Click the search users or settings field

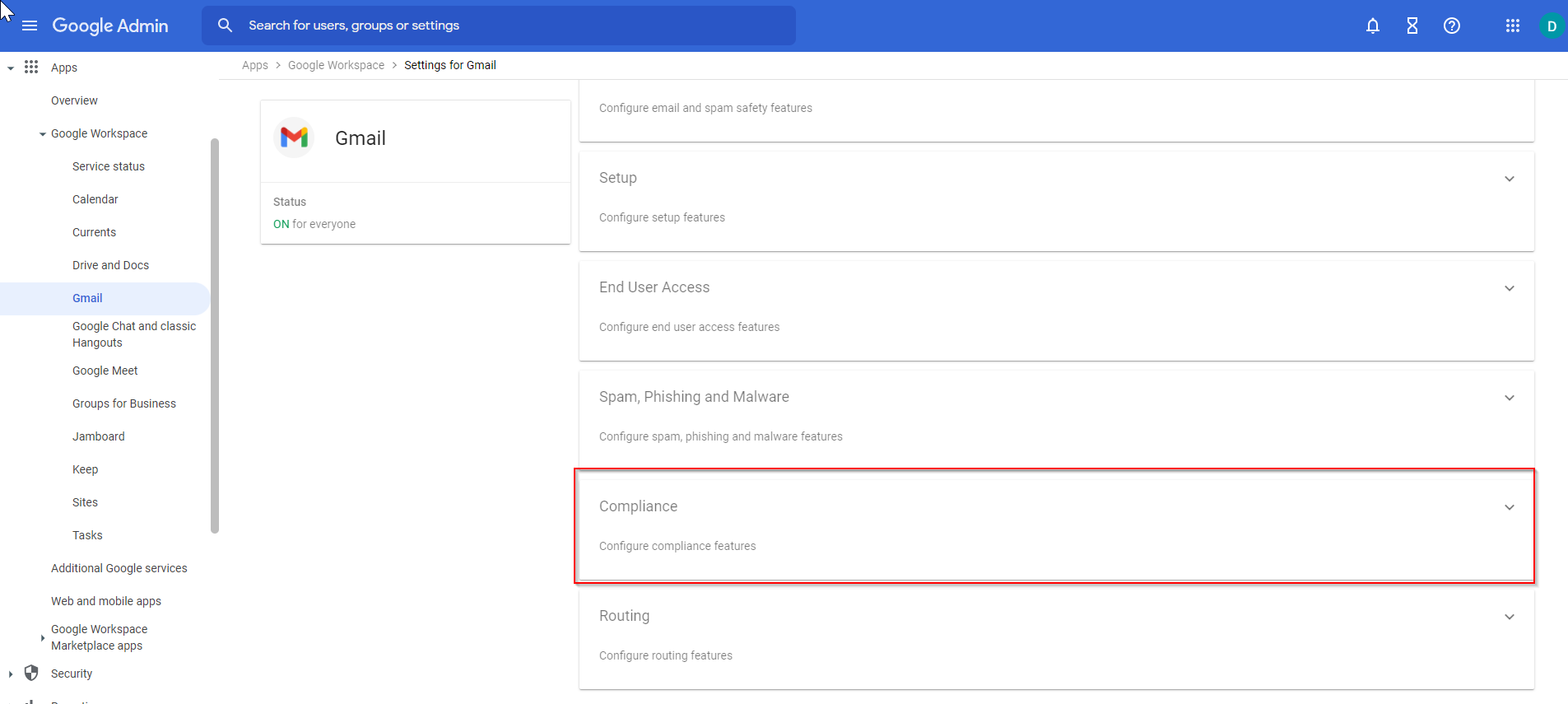tap(510, 26)
